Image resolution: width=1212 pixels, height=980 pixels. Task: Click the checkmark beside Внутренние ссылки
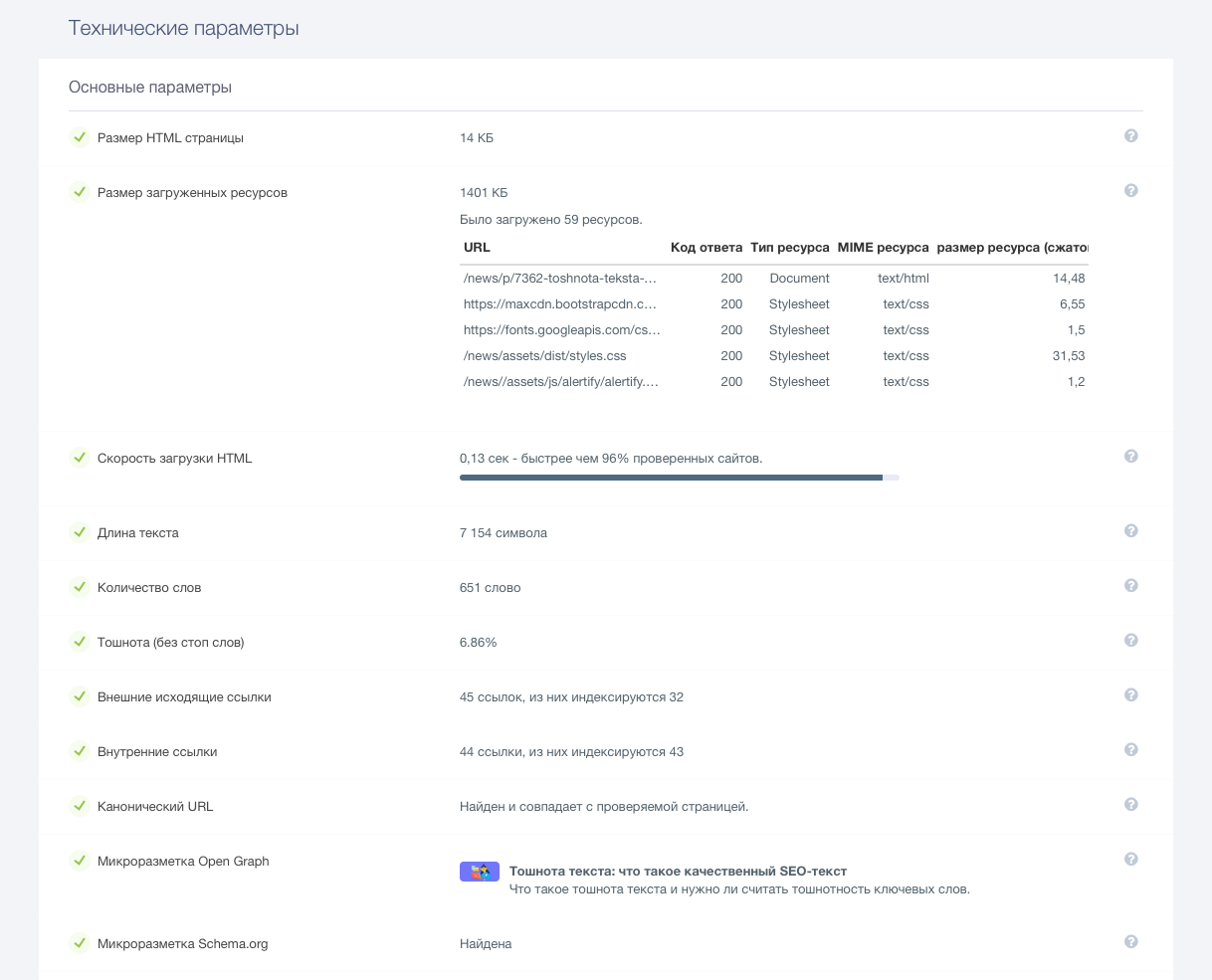coord(80,751)
